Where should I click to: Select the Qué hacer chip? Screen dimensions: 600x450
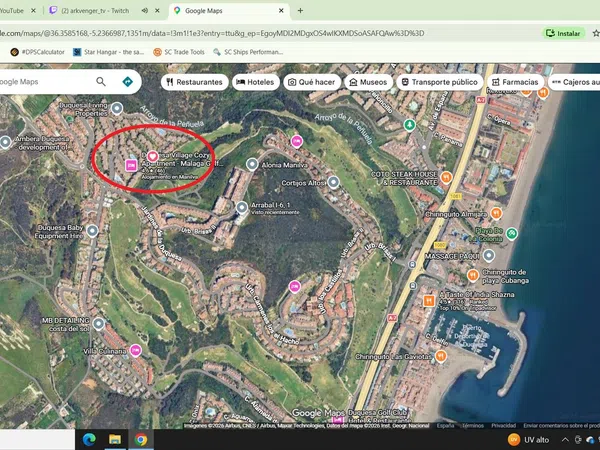(312, 82)
